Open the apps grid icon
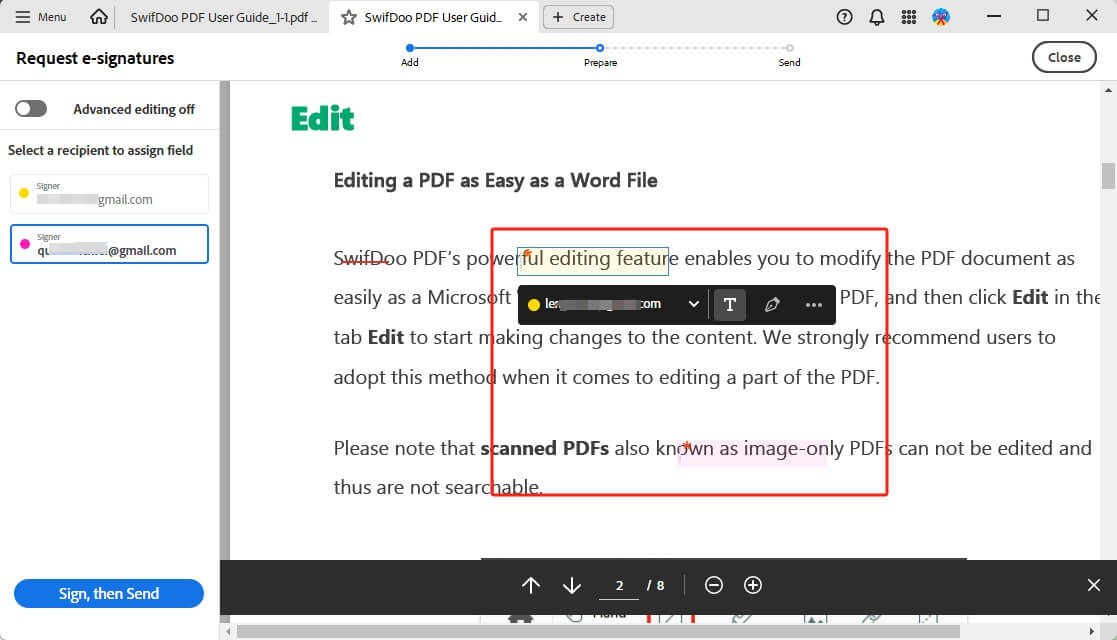The height and width of the screenshot is (640, 1117). click(909, 17)
